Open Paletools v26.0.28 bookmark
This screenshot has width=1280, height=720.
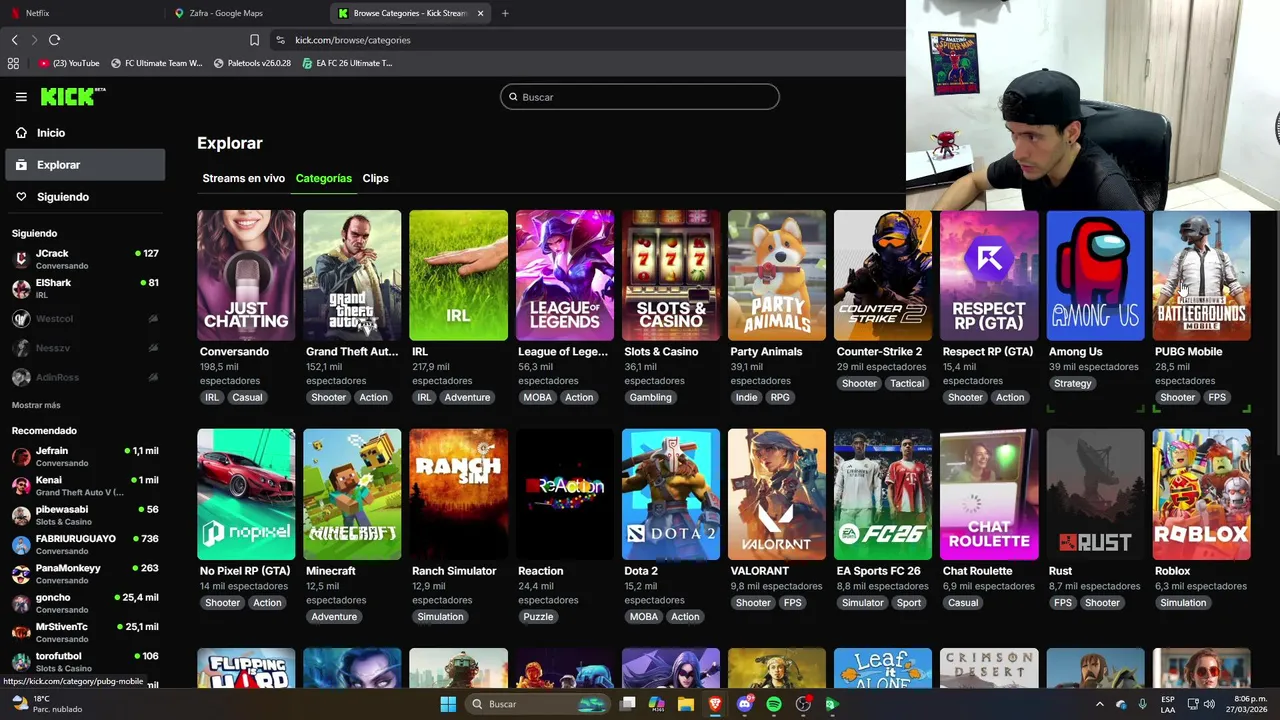252,63
